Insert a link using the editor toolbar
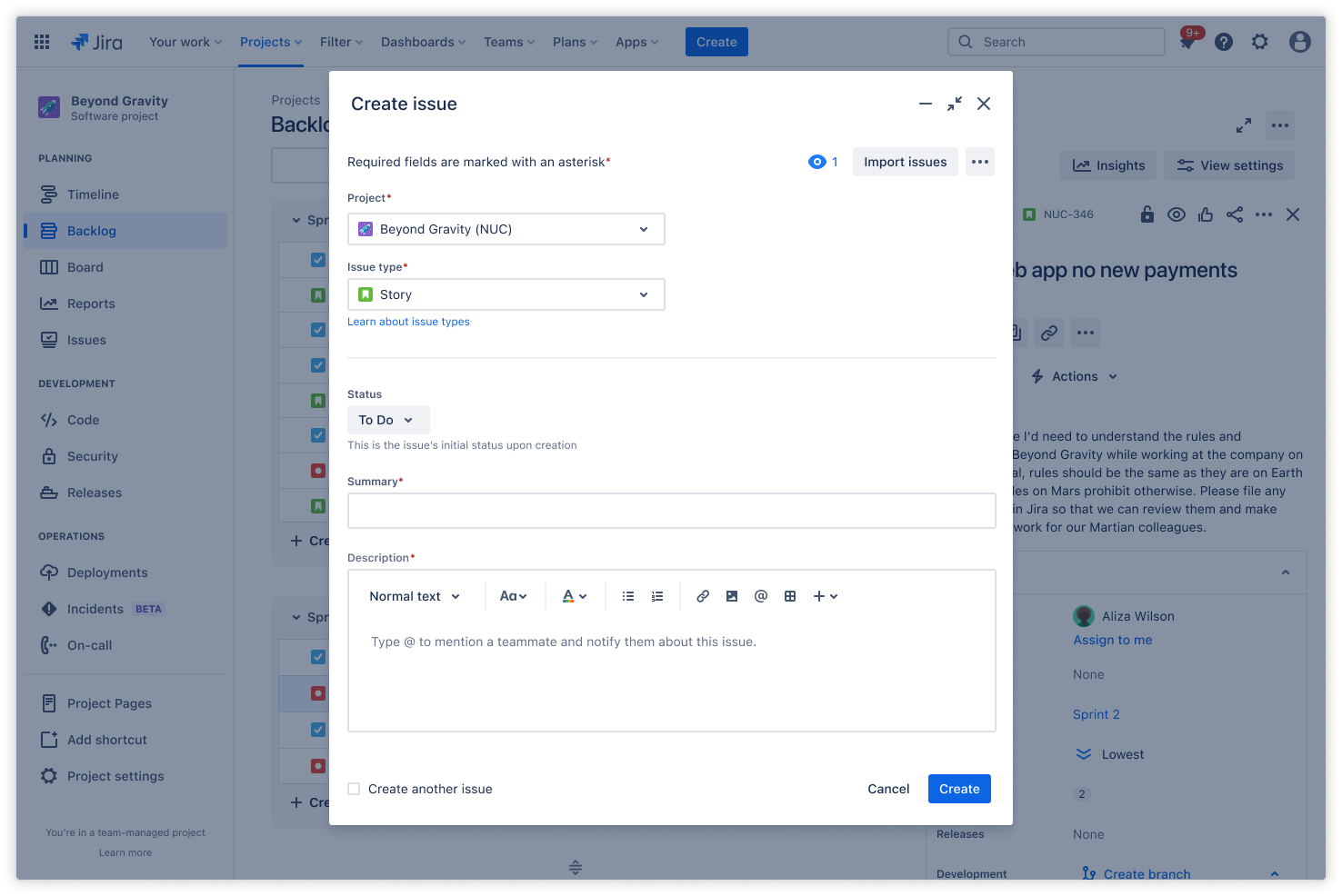Screen dimensions: 1342x896 pos(703,595)
